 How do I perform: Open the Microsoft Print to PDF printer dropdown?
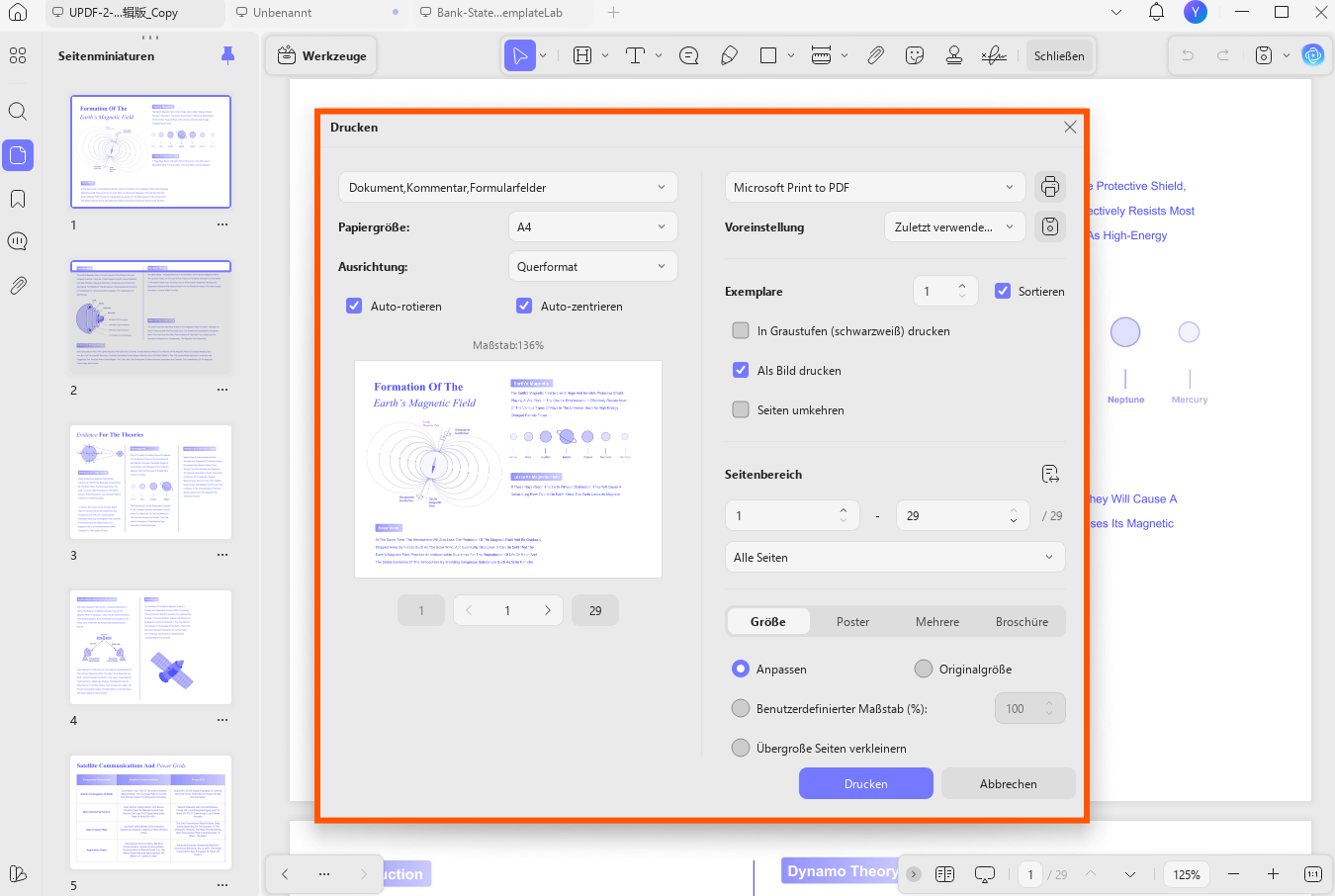point(875,187)
